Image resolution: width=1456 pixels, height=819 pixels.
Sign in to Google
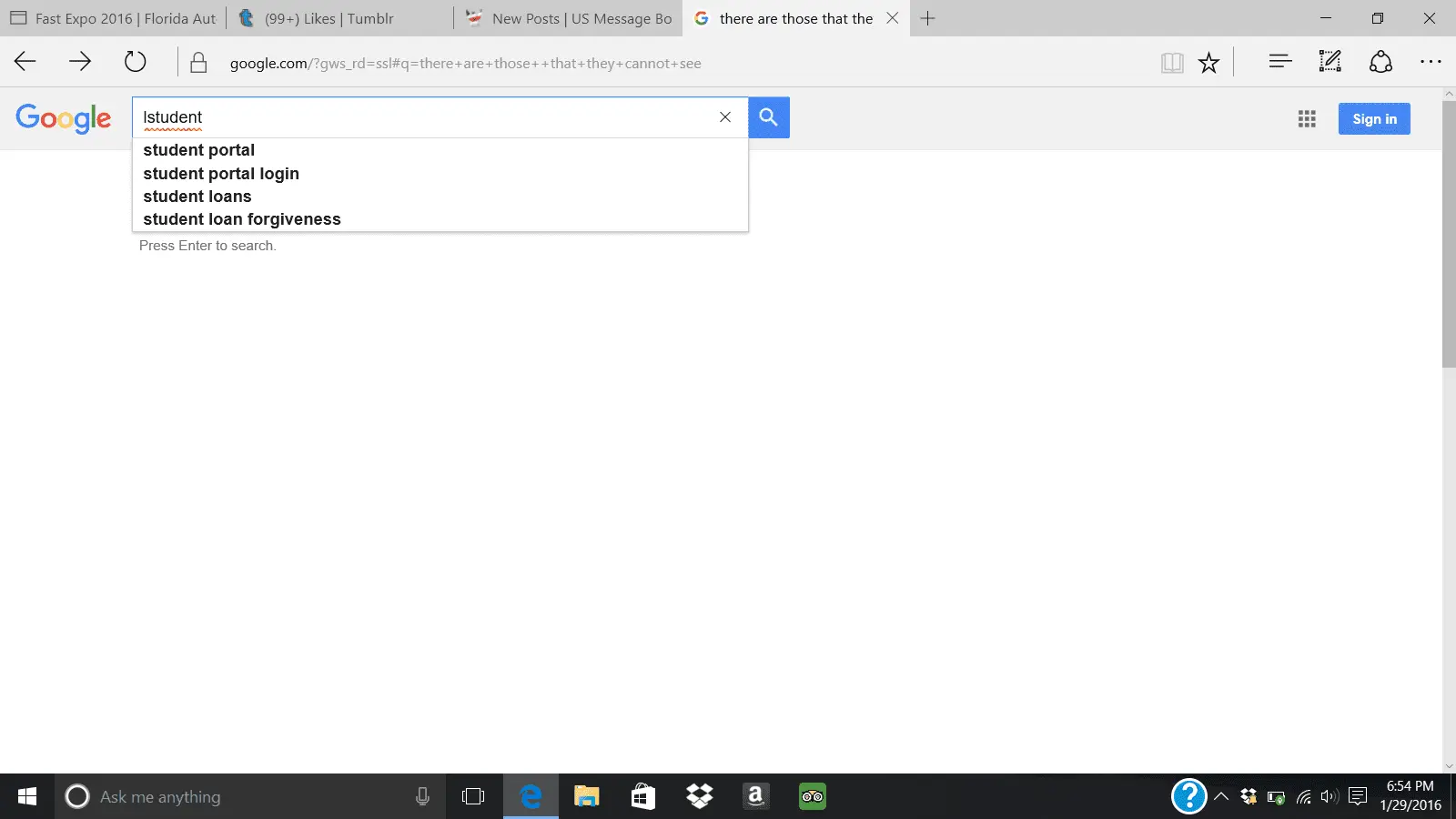pos(1374,119)
